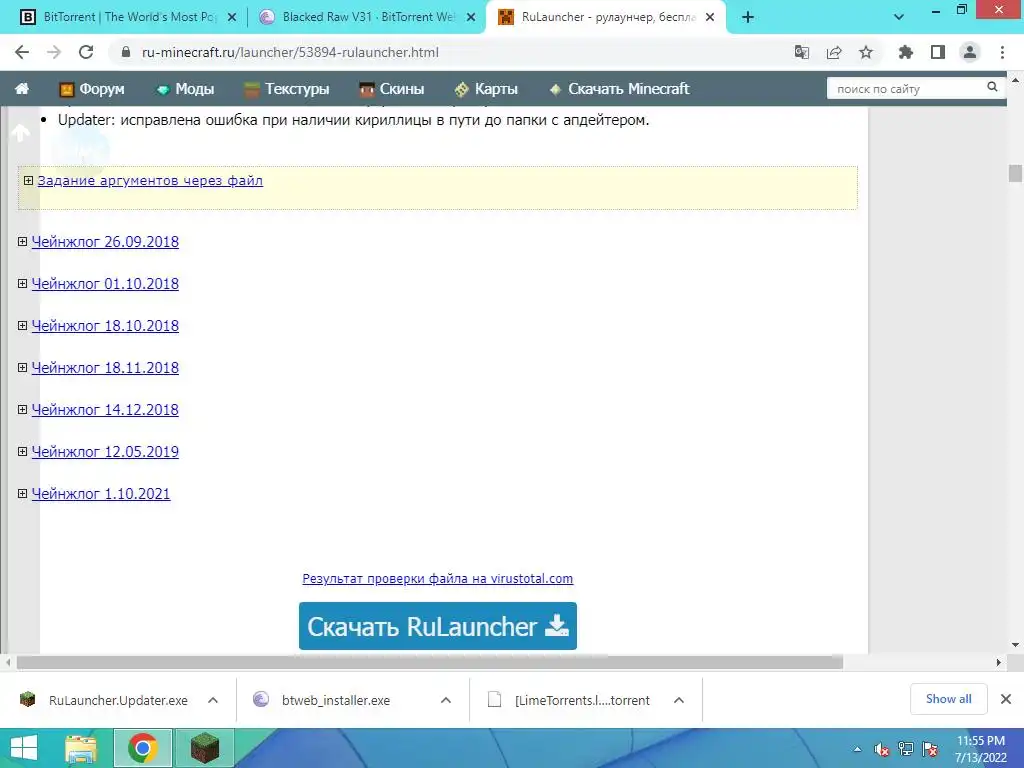This screenshot has width=1024, height=768.
Task: Open the Карты menu item
Action: point(487,89)
